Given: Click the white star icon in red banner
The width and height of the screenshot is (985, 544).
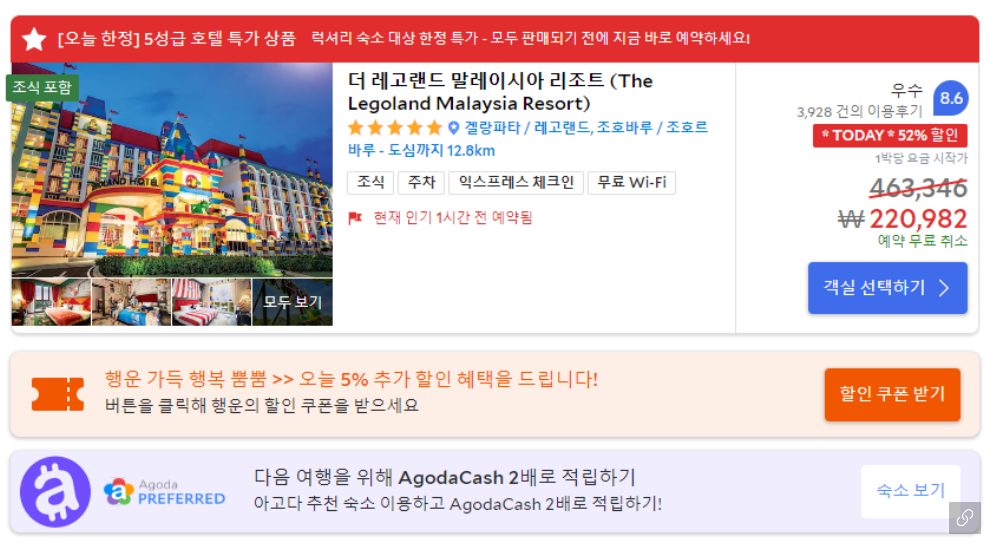Looking at the screenshot, I should (x=34, y=39).
